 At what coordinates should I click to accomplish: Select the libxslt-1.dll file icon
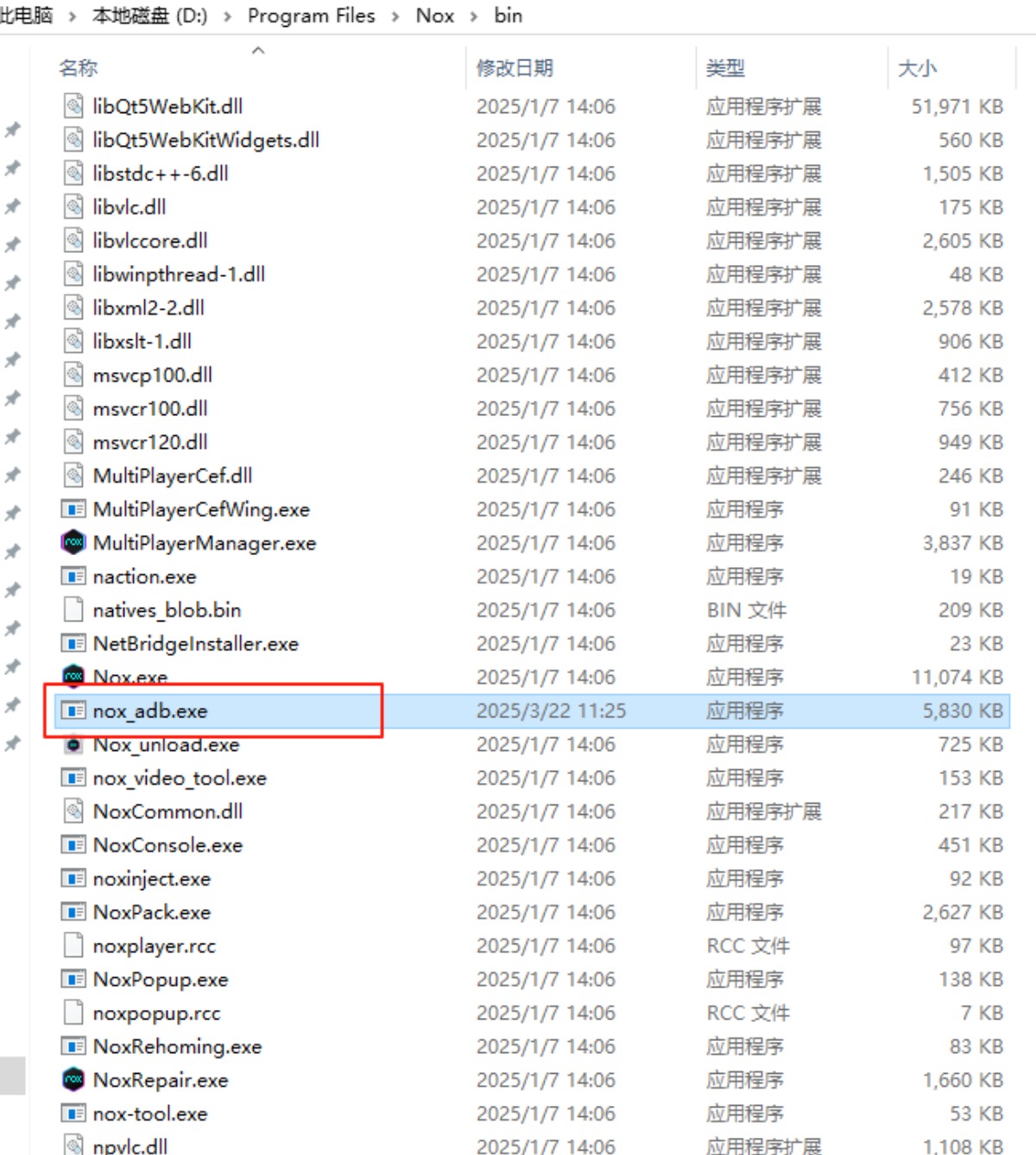74,342
